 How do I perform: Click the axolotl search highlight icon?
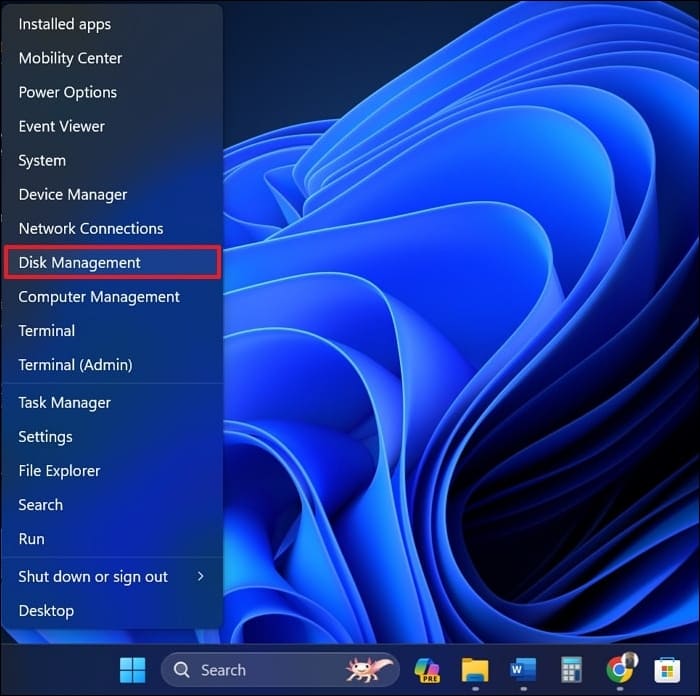coord(362,670)
